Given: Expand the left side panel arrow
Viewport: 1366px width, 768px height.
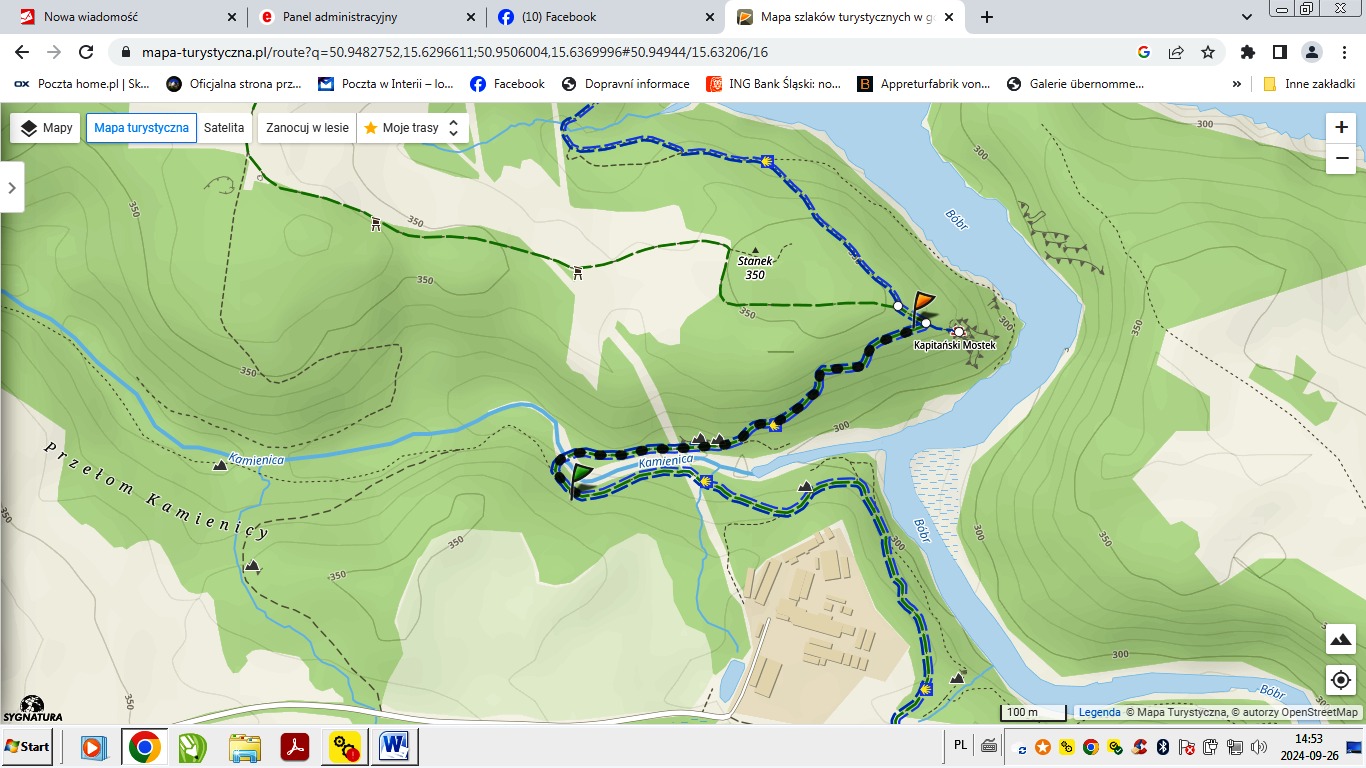Looking at the screenshot, I should pyautogui.click(x=11, y=187).
